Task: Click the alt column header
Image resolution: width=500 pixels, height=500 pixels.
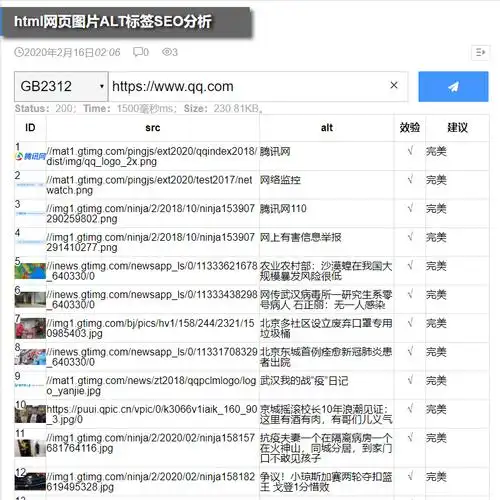Action: tap(327, 128)
